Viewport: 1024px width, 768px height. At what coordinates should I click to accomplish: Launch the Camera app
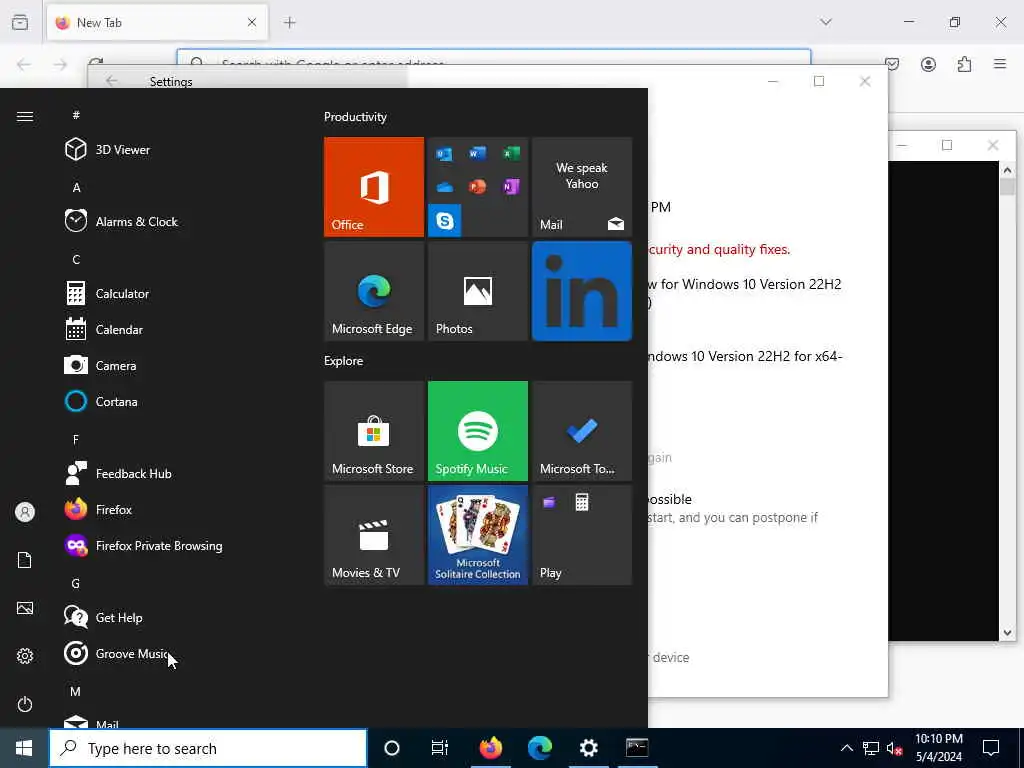click(176, 365)
